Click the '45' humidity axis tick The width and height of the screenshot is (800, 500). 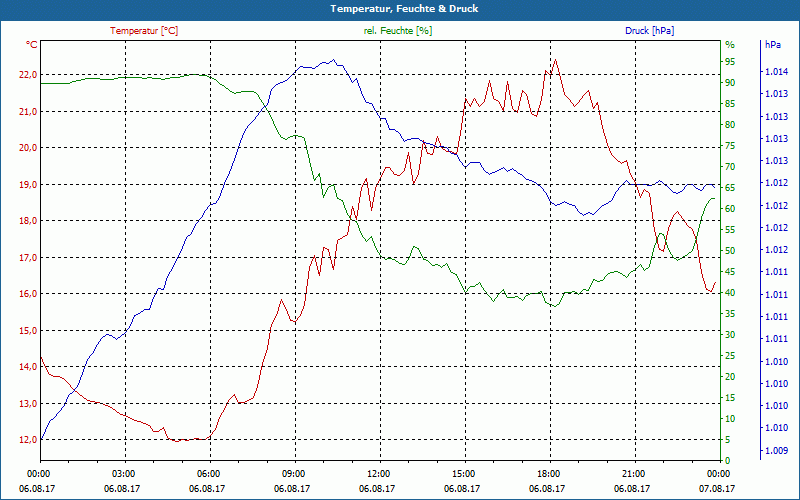(730, 272)
